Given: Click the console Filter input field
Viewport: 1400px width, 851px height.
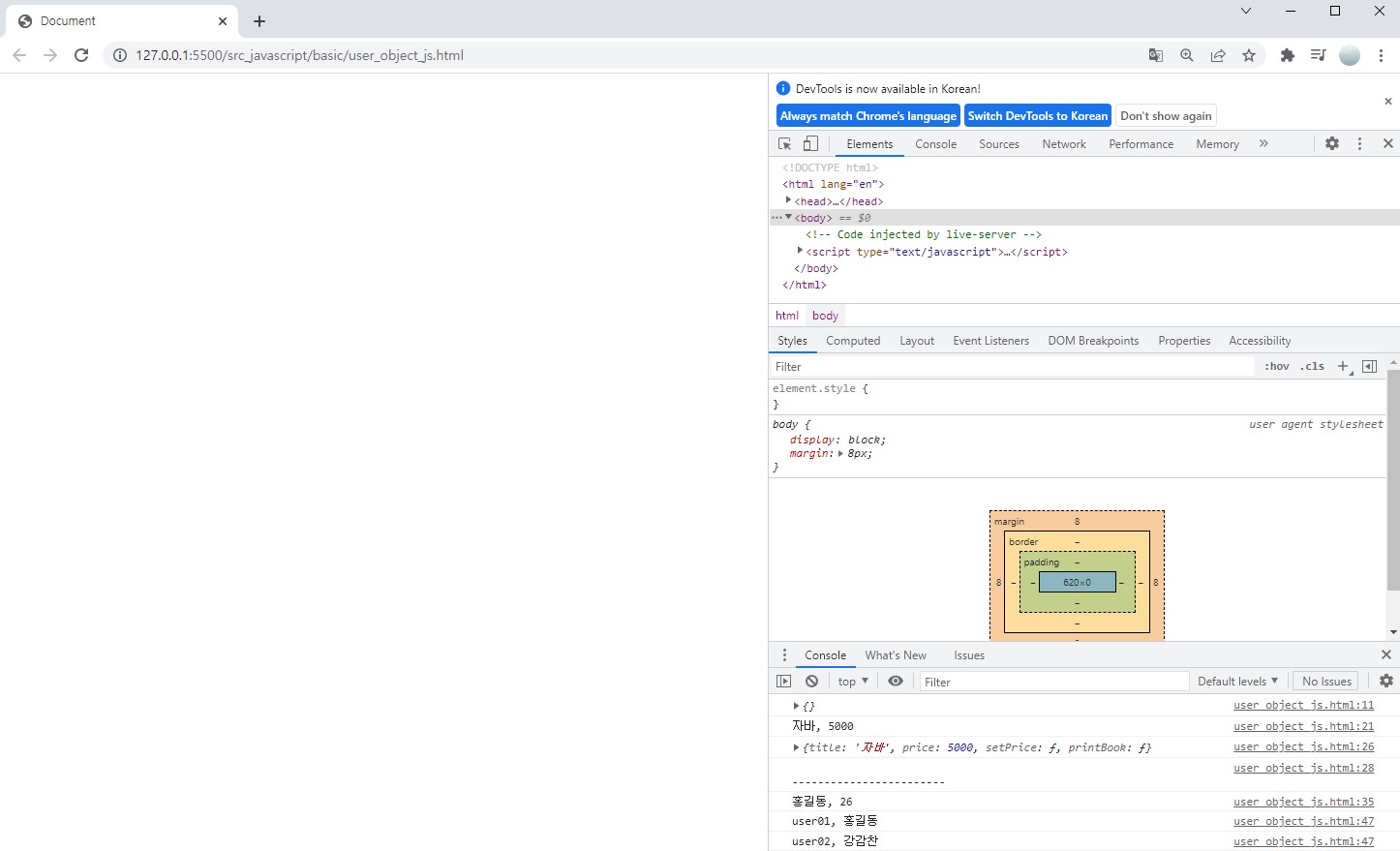Looking at the screenshot, I should point(1053,682).
